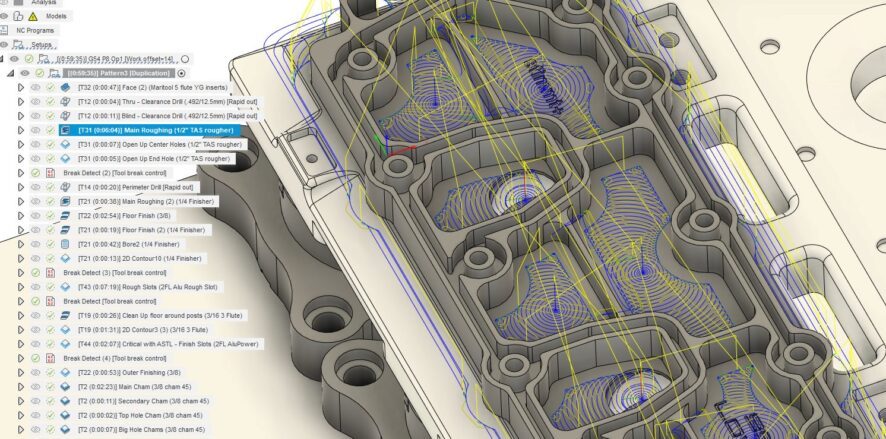Click the pocket icon beside Clean Up floor around posts

[x=65, y=315]
